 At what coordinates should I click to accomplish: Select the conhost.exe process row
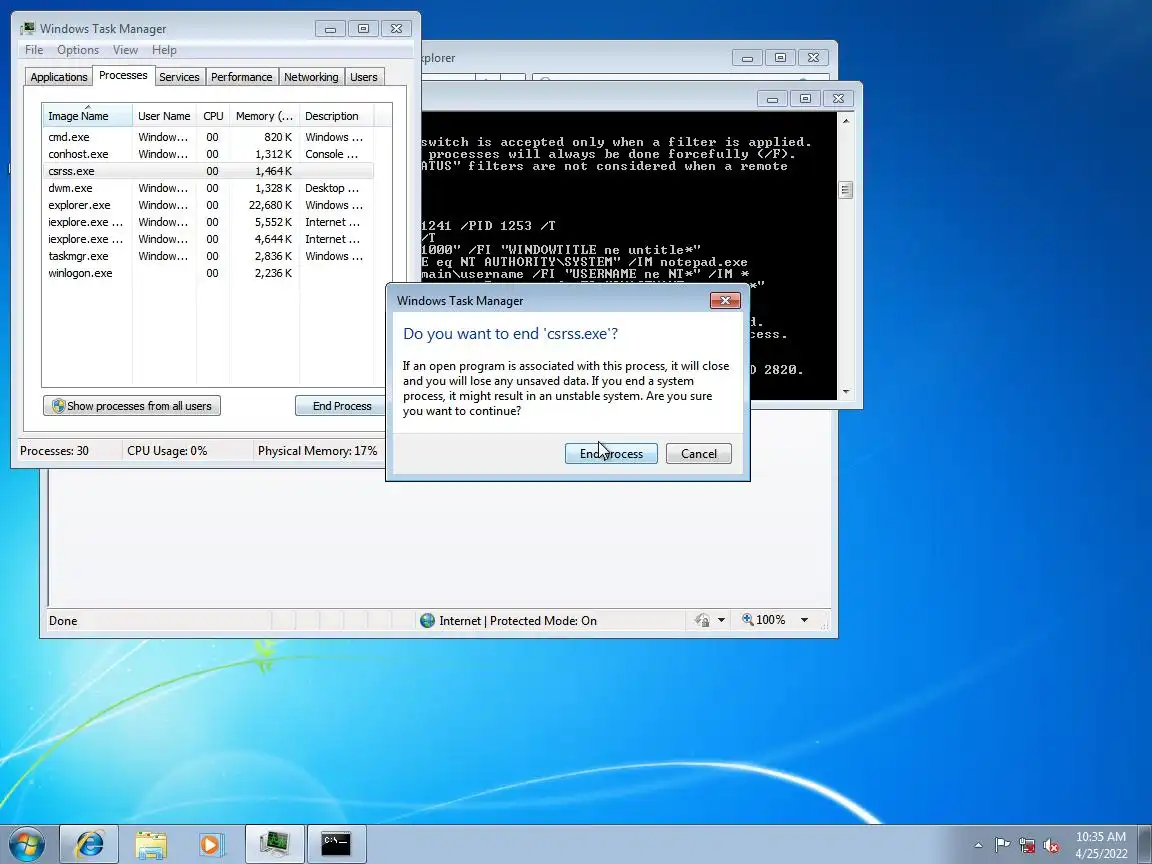coord(208,154)
